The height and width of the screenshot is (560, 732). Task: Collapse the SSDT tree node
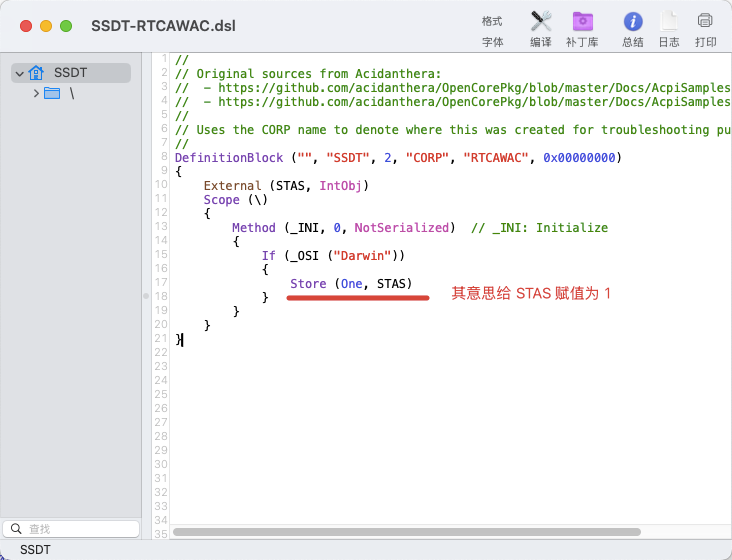[x=20, y=74]
